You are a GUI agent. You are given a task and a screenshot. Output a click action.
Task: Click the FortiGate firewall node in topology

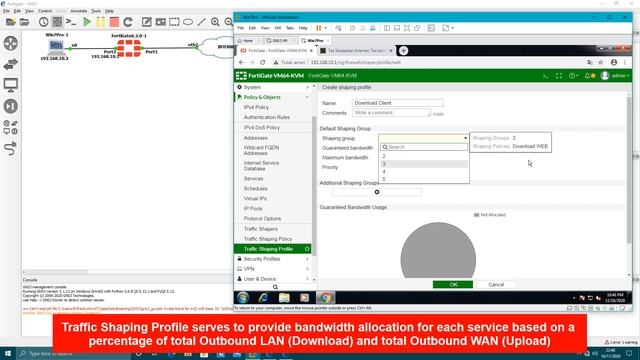coord(129,48)
